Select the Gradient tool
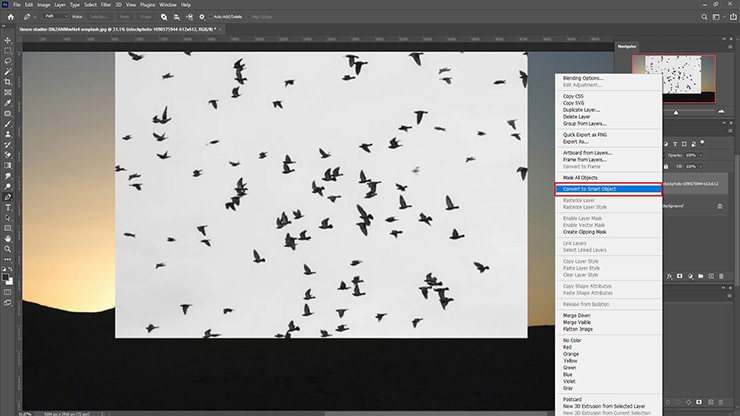 click(x=8, y=165)
